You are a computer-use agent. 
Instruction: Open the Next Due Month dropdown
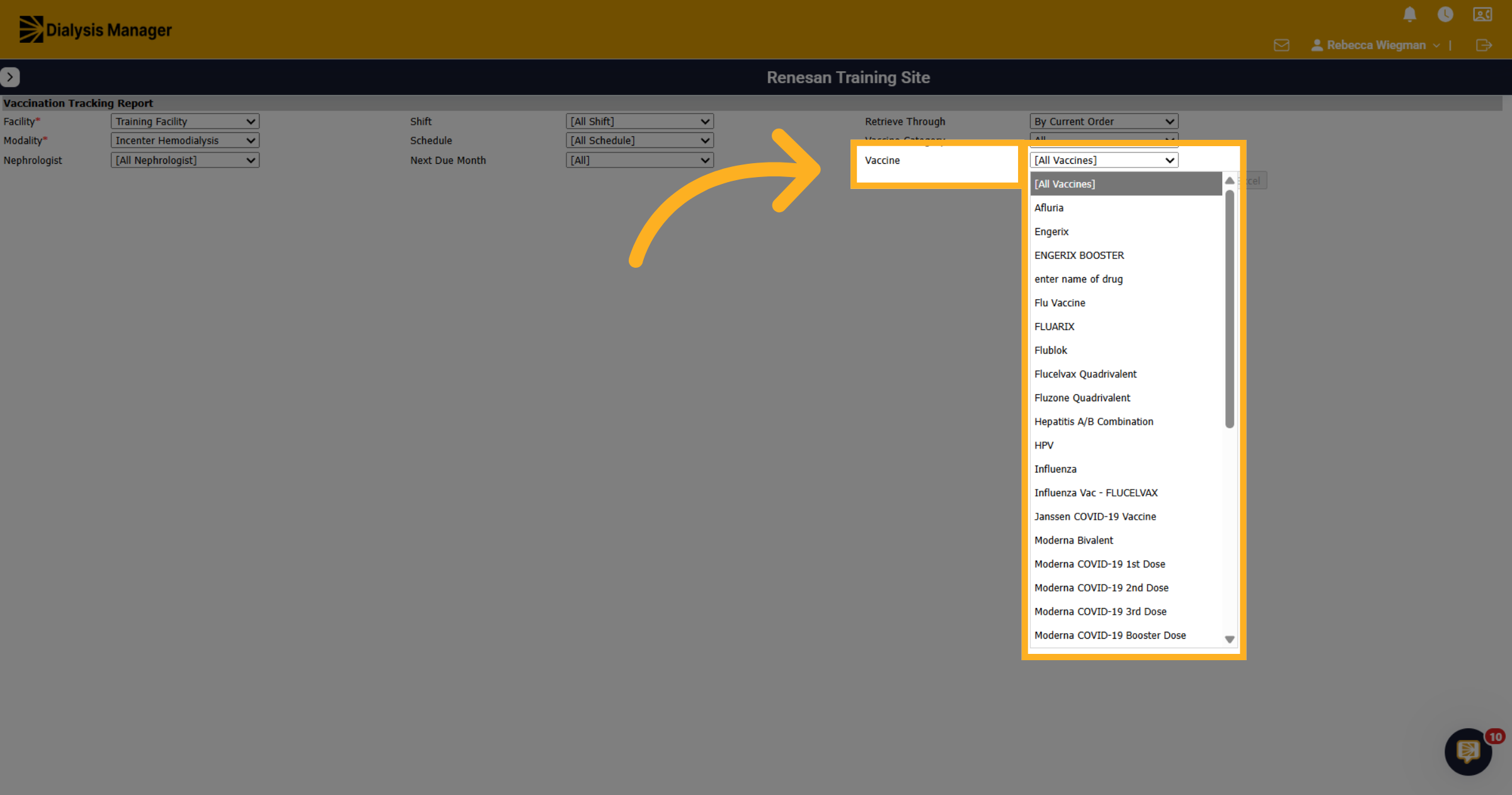coord(639,161)
